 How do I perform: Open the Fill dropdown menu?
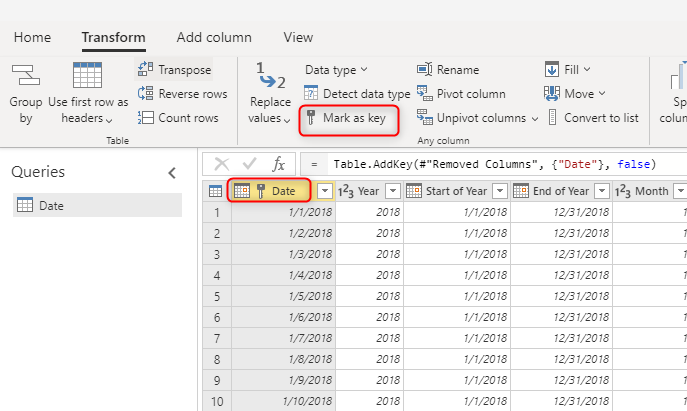click(x=586, y=70)
